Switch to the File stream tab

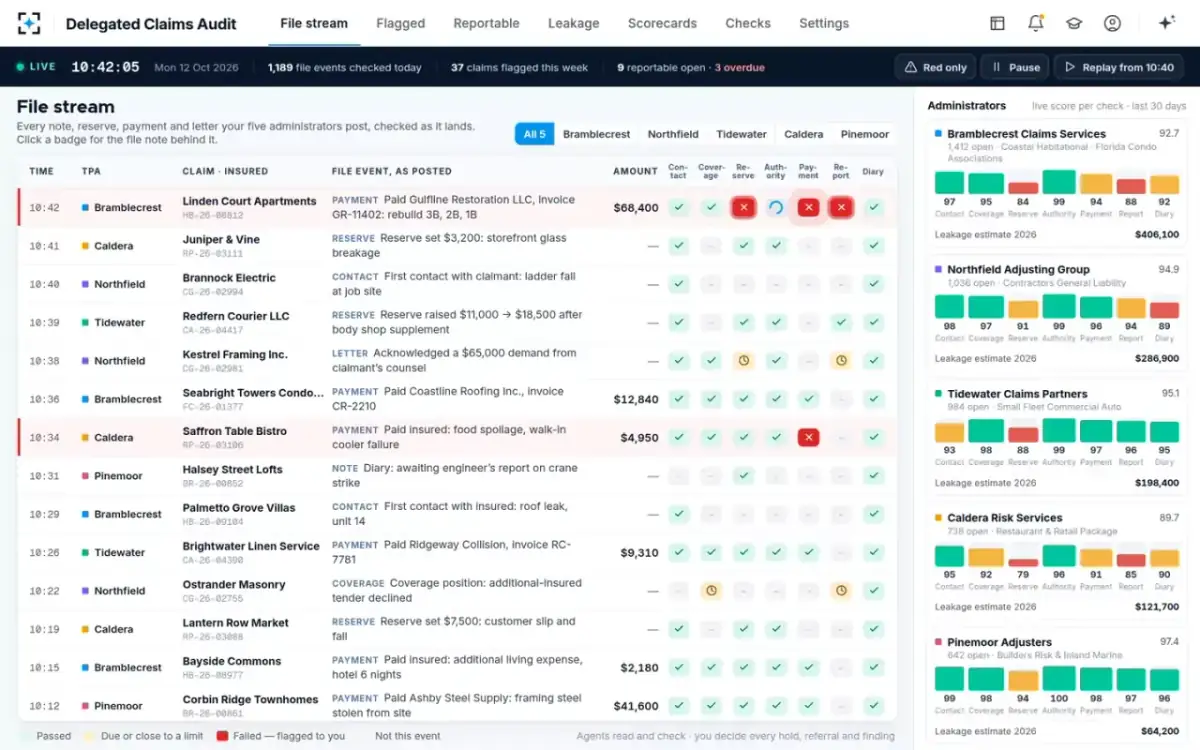coord(314,23)
